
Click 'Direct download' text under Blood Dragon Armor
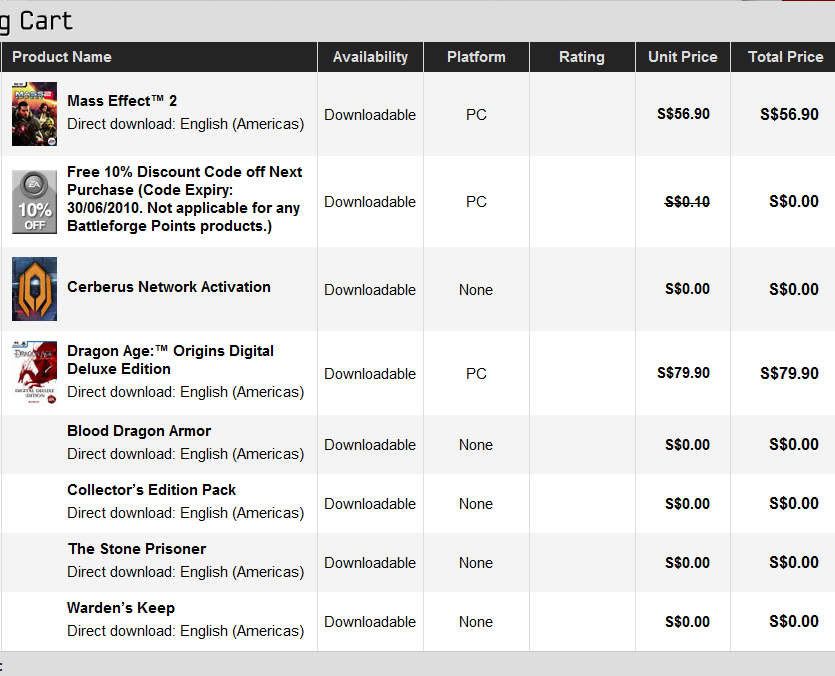click(x=185, y=454)
